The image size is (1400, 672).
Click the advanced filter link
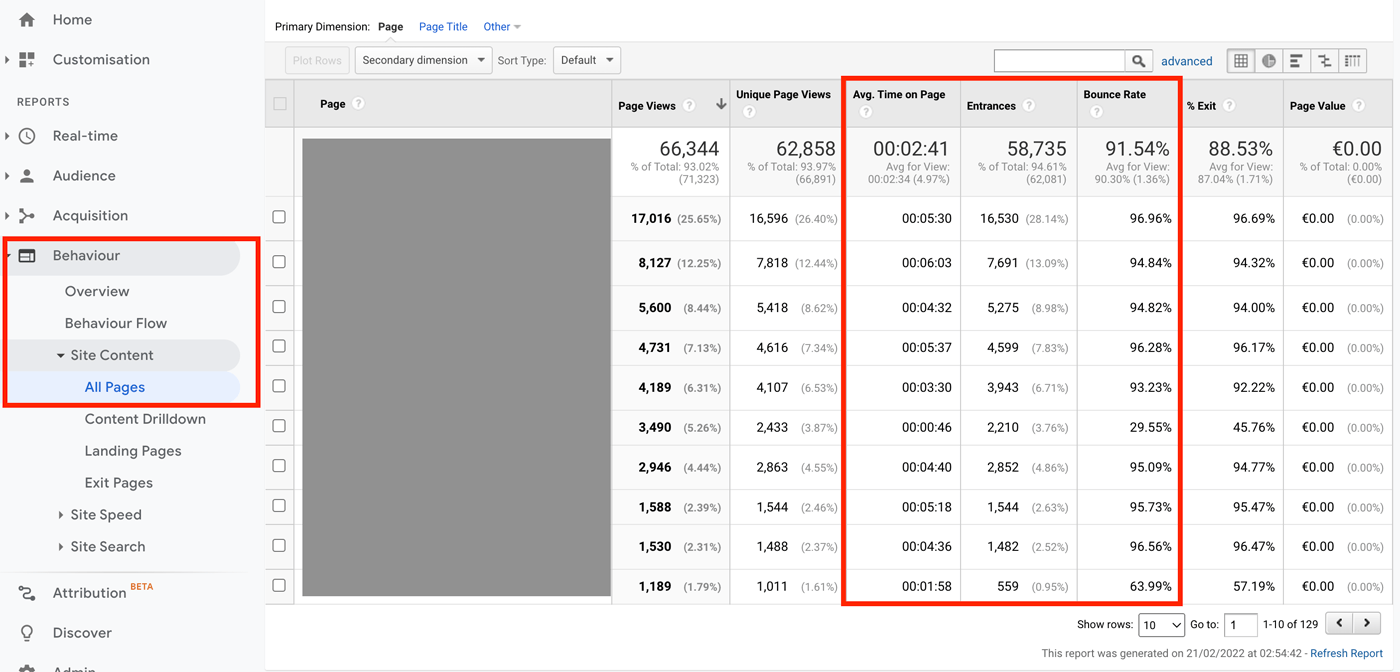[x=1186, y=61]
